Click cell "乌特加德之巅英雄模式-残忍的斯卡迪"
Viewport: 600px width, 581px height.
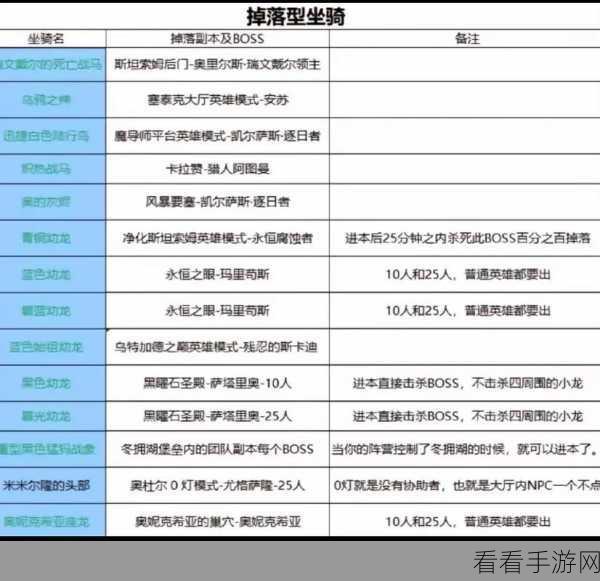216,347
